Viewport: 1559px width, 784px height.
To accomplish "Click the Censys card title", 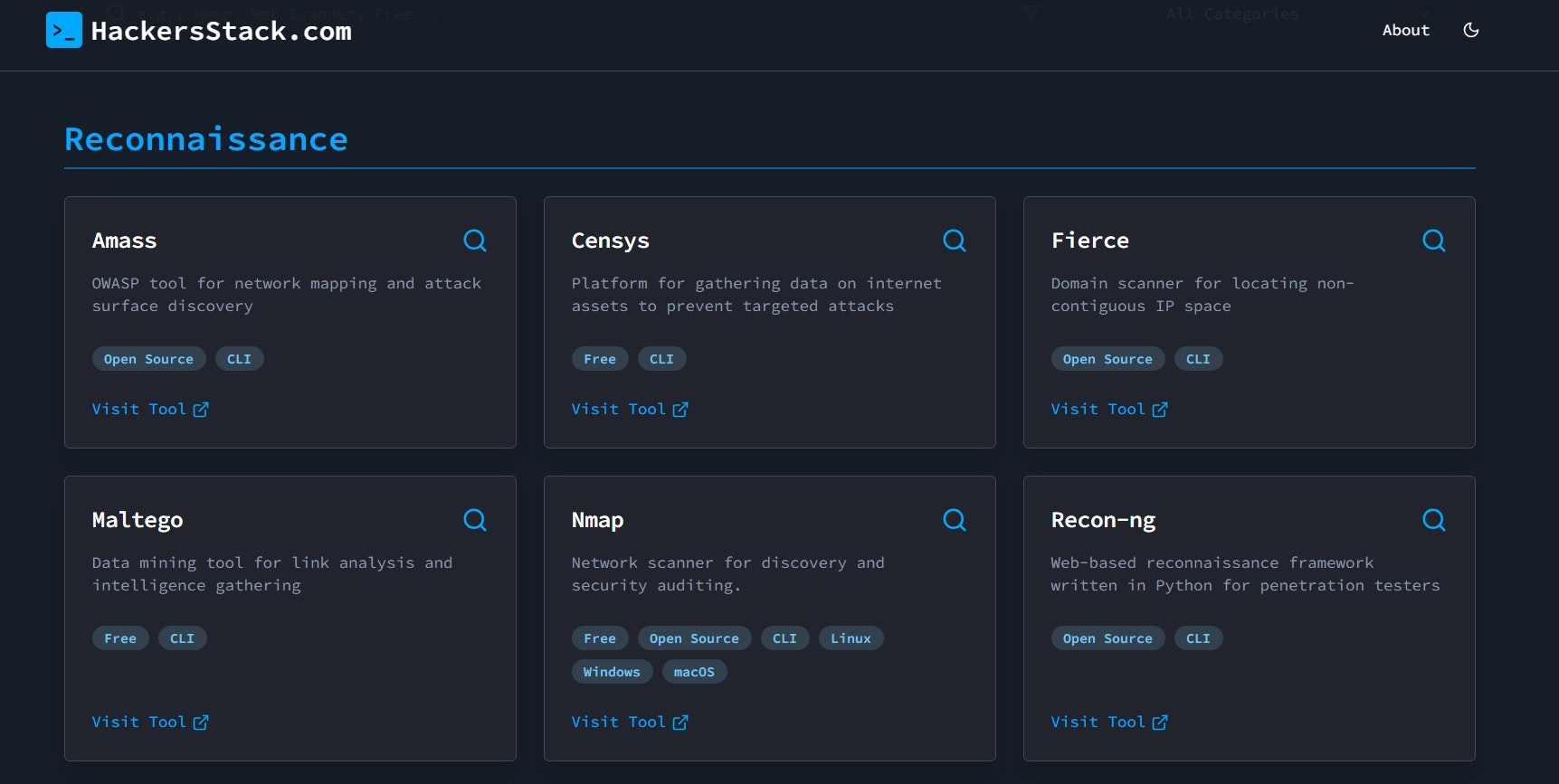I will [x=611, y=241].
